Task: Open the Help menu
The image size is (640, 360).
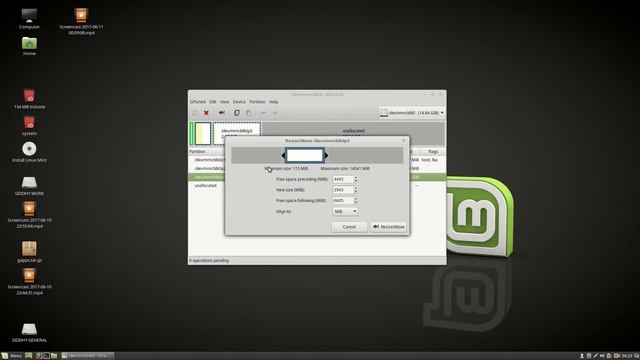Action: click(273, 102)
